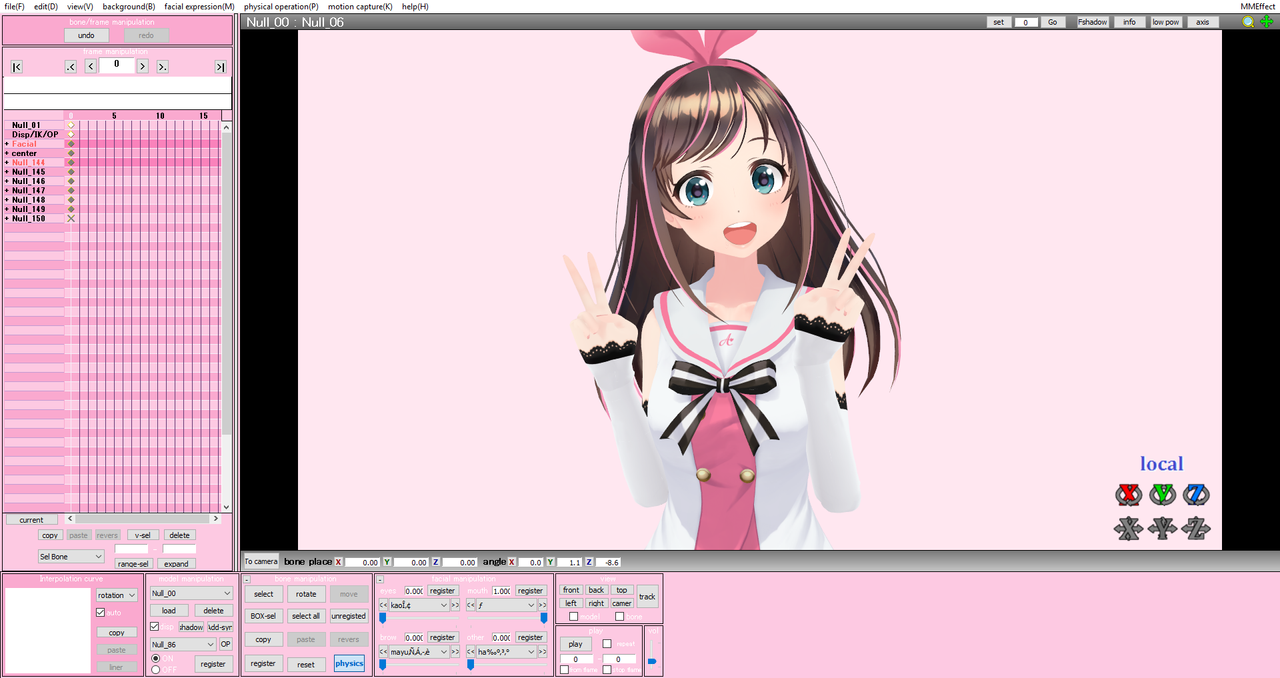Open the Null_86 dropdown

point(183,645)
